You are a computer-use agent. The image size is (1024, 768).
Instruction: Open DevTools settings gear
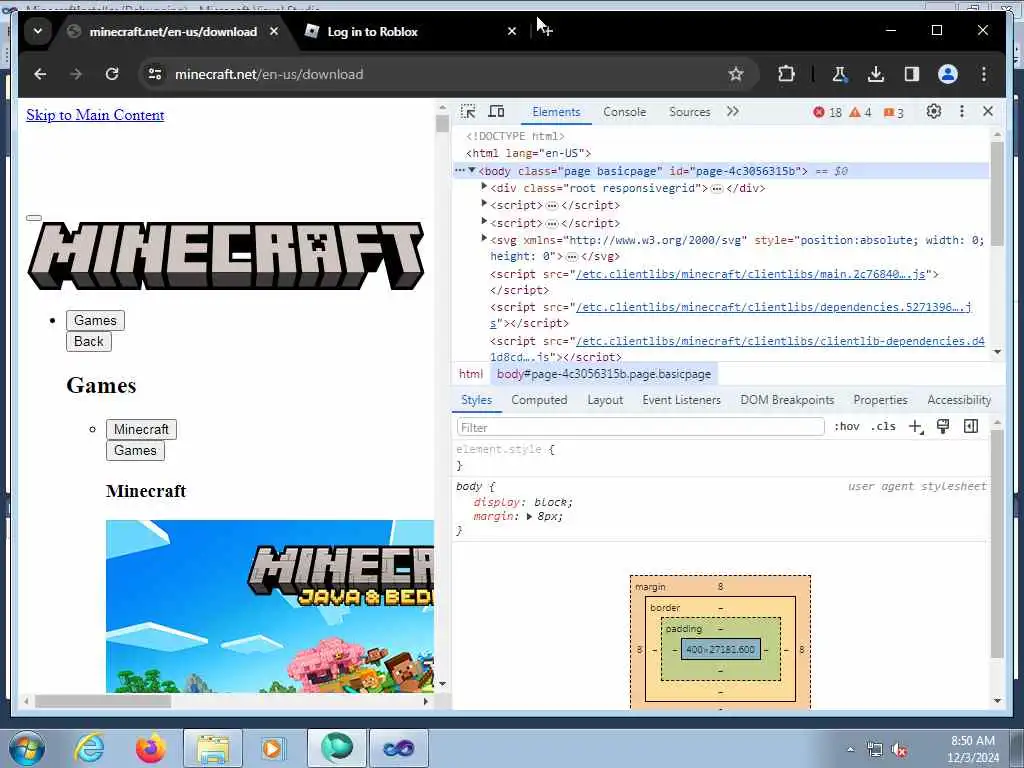coord(934,112)
